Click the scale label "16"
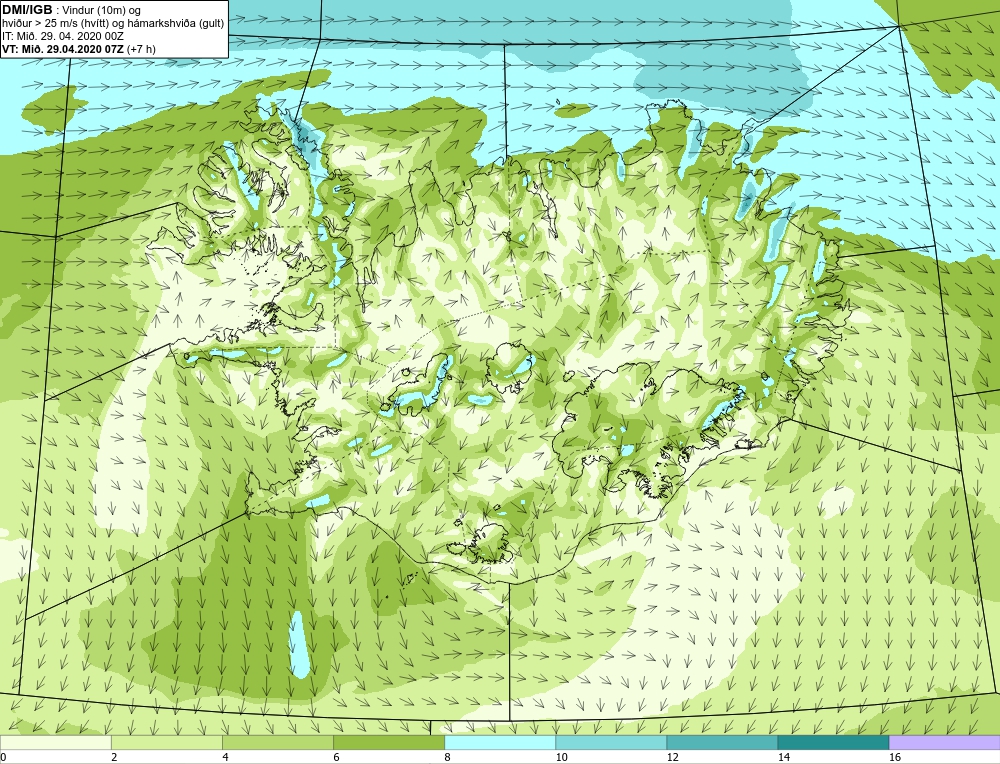The width and height of the screenshot is (1000, 764). click(895, 757)
